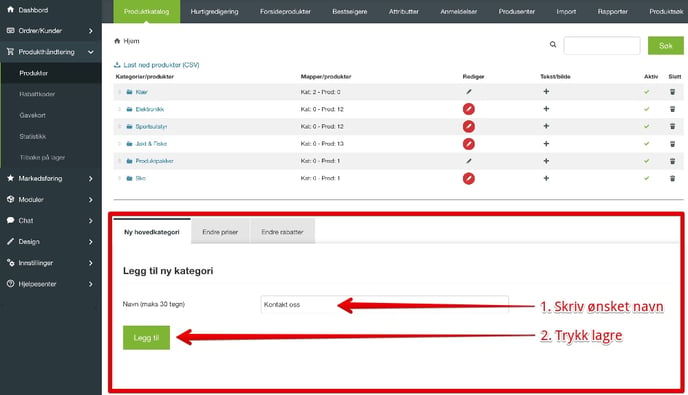Add text/image to Elektronikk via plus icon

point(546,109)
